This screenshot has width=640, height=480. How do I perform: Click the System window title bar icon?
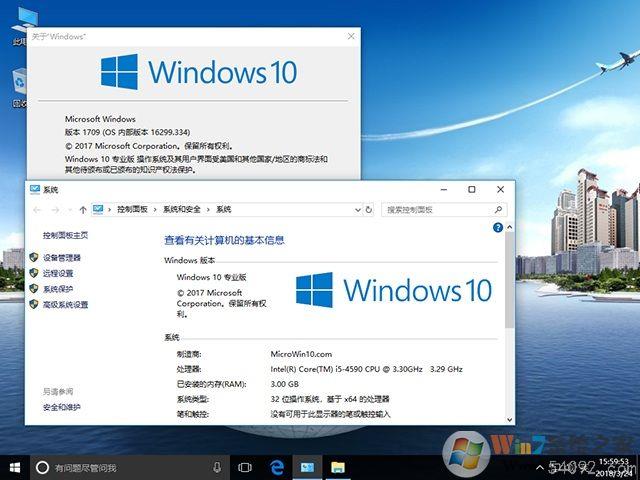(35, 189)
